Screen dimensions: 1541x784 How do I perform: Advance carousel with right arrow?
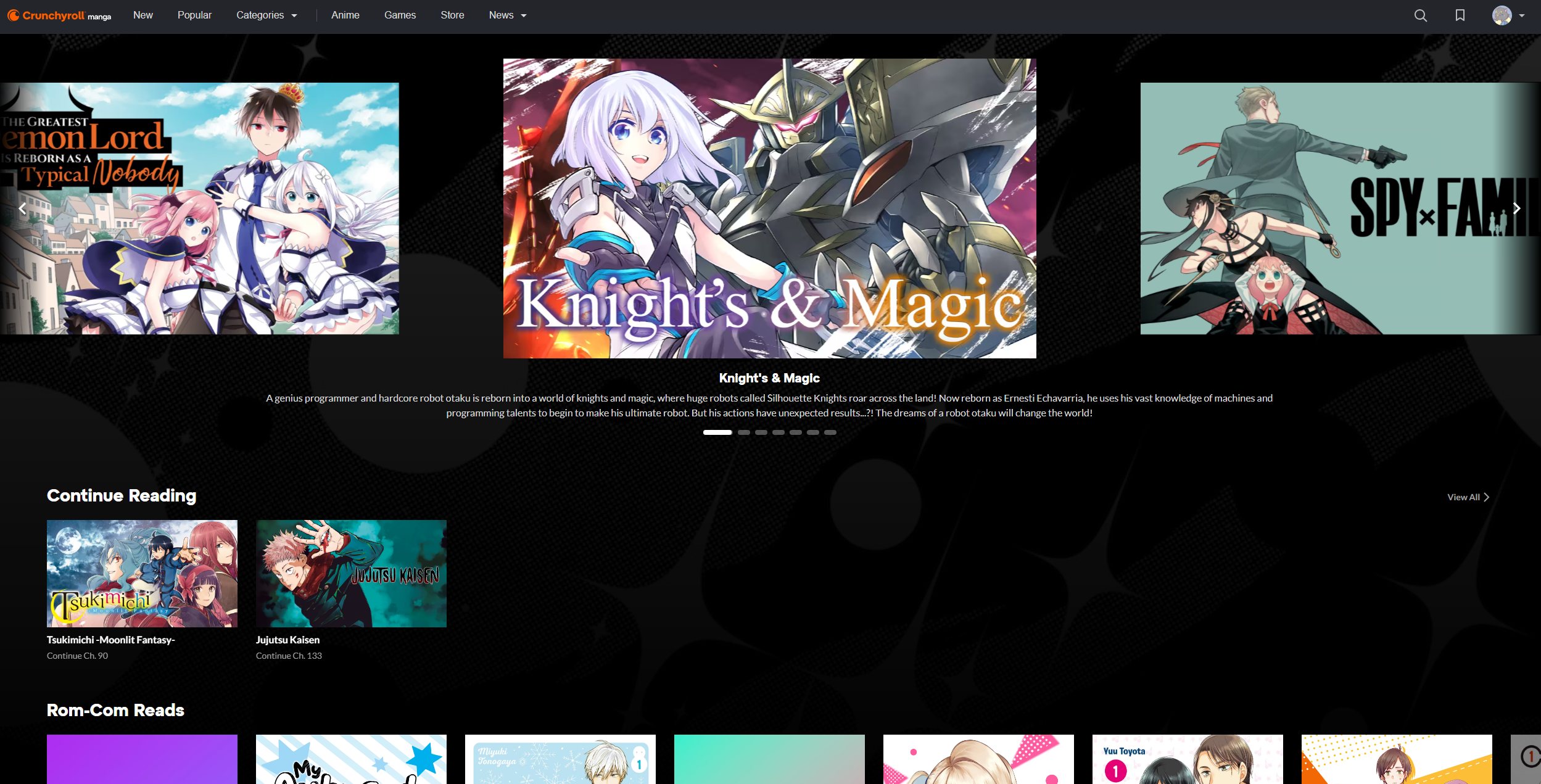[x=1516, y=208]
